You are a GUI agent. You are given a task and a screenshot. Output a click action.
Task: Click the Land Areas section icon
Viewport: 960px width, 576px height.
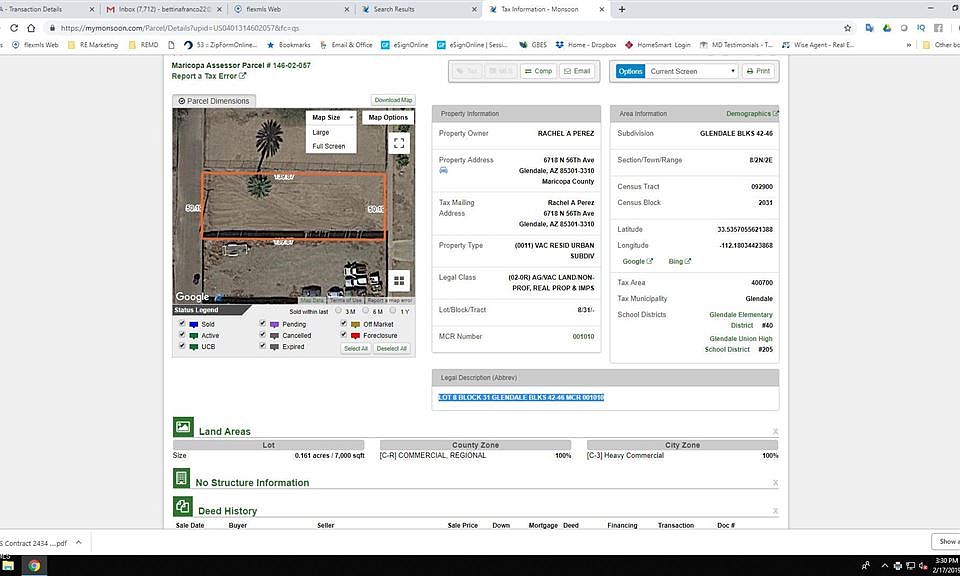point(183,427)
